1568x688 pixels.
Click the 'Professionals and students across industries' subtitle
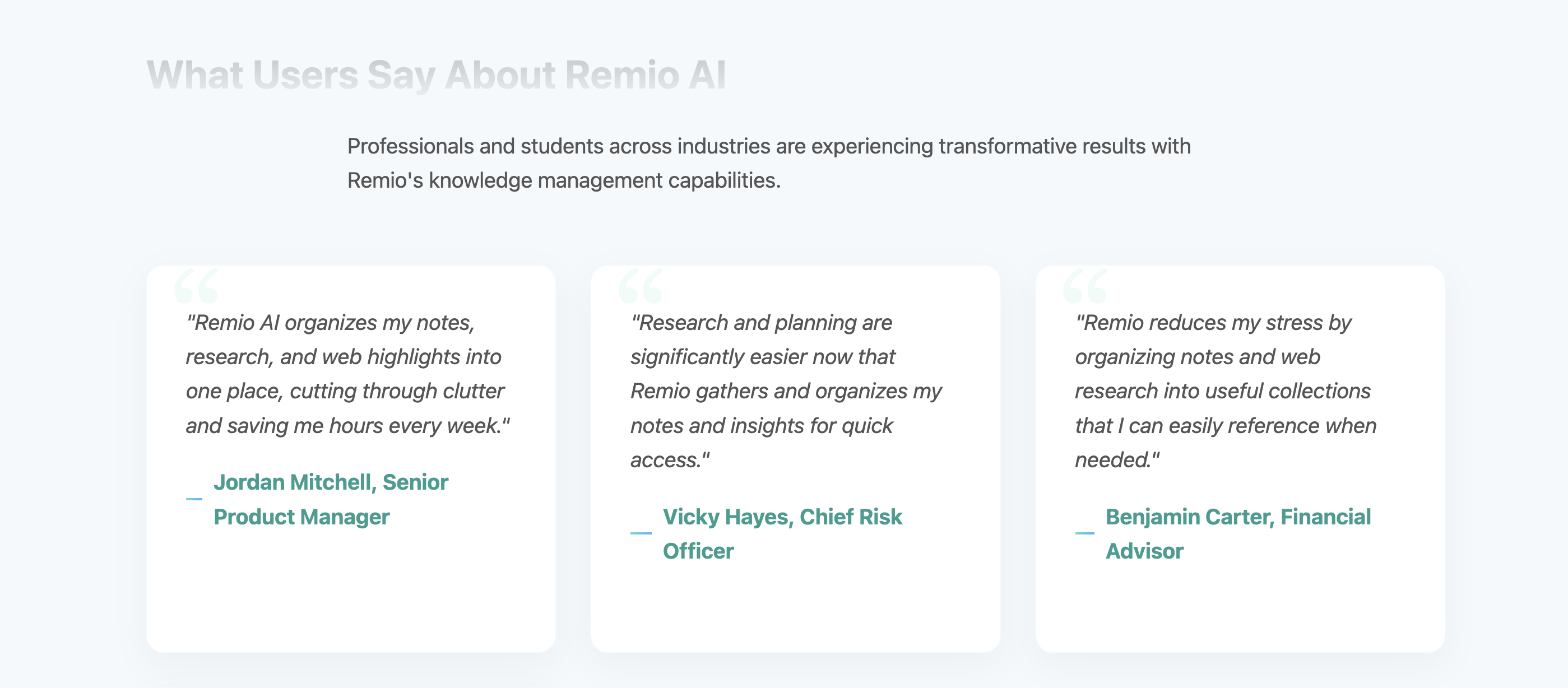pyautogui.click(x=769, y=163)
